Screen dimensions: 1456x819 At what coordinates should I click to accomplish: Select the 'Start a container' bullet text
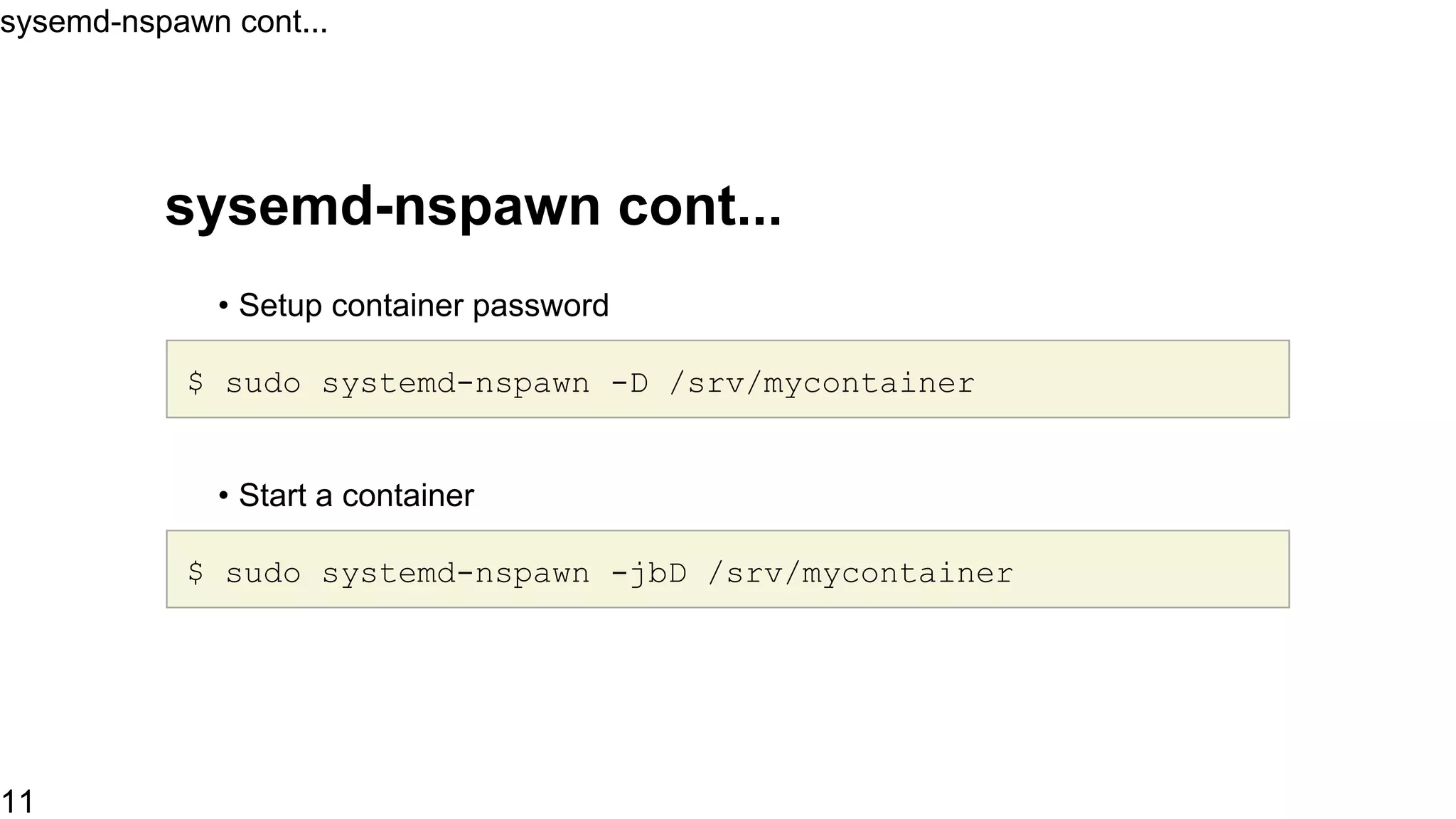(355, 496)
